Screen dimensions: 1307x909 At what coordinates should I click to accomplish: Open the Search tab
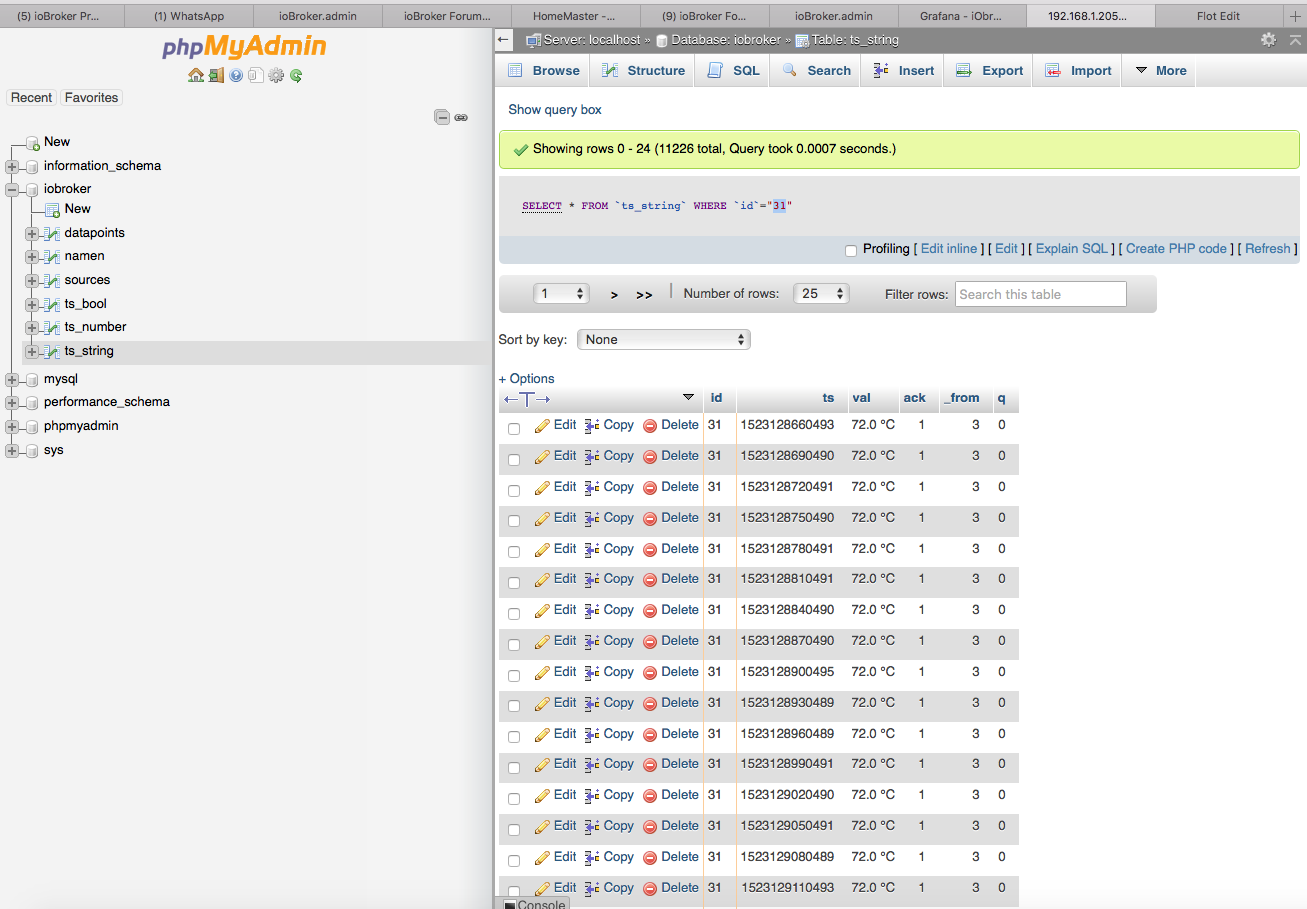click(x=816, y=71)
